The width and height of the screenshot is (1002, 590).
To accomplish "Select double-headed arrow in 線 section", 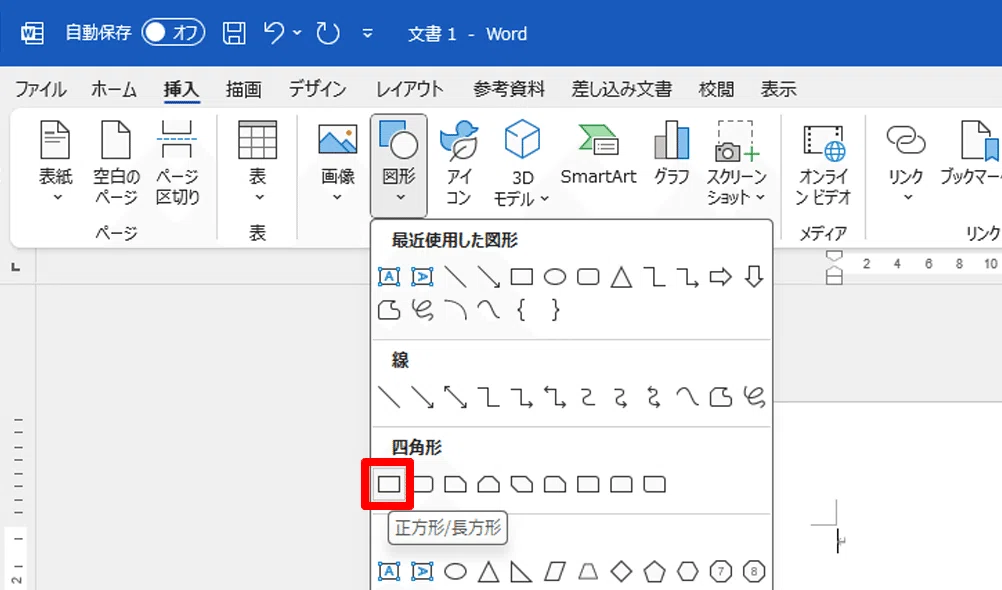I will pyautogui.click(x=456, y=397).
